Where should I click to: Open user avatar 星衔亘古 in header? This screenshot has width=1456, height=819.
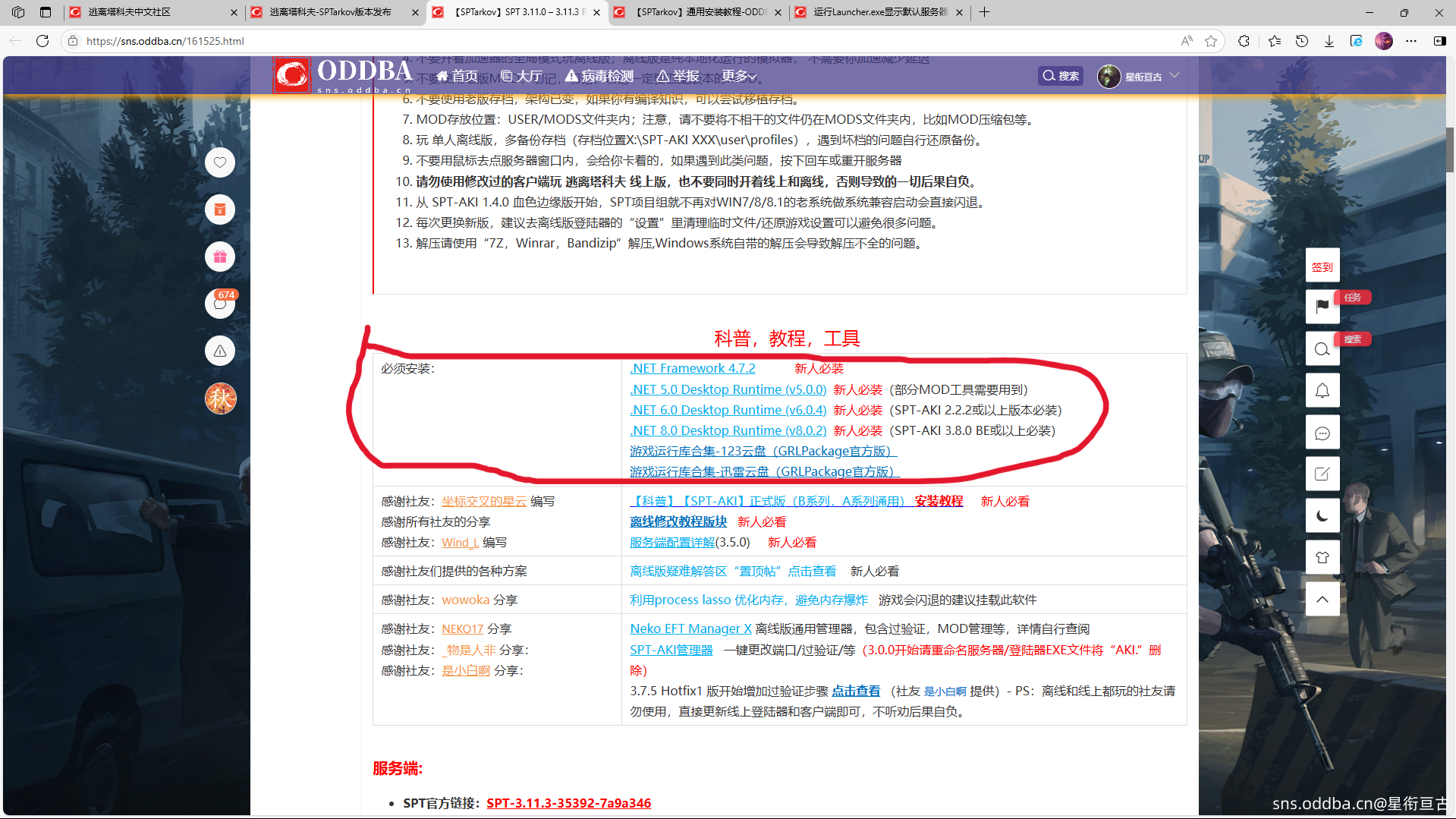(x=1109, y=76)
